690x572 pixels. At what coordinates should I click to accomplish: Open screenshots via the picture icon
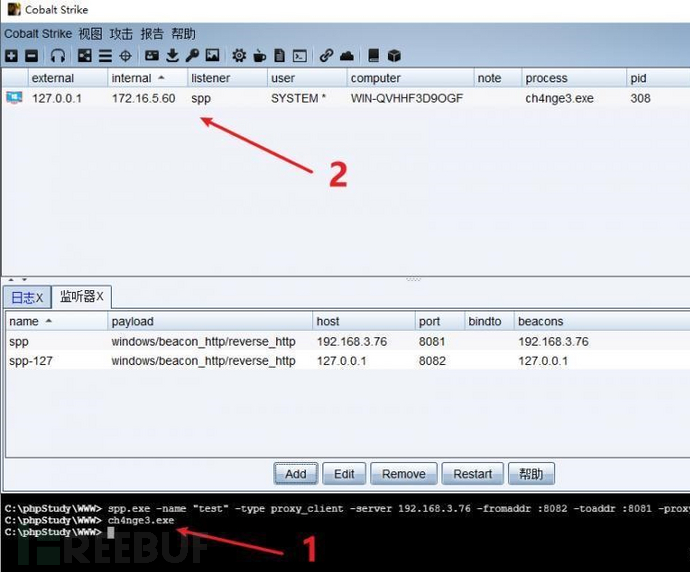tap(213, 56)
